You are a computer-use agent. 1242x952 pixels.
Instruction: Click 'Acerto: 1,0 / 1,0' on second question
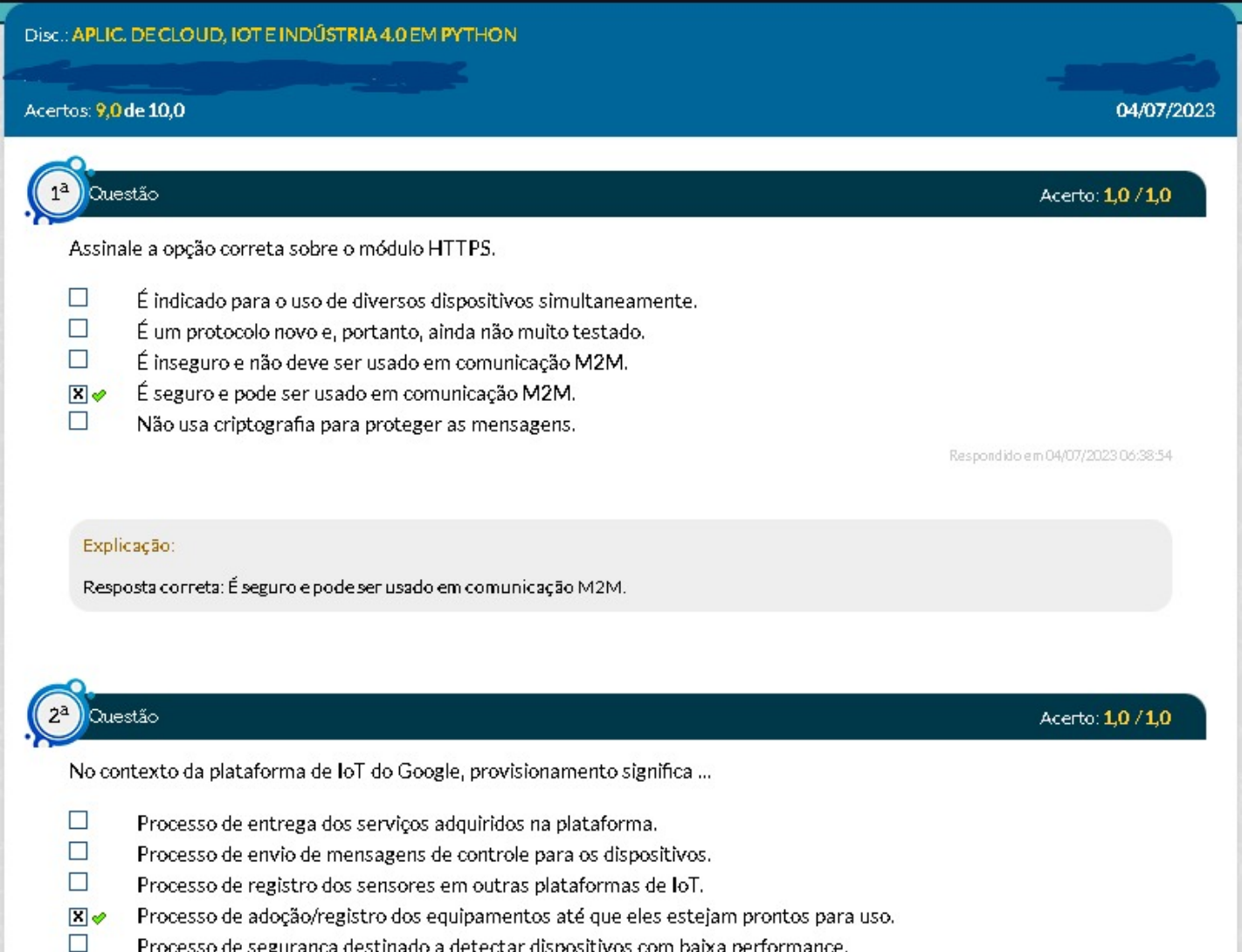[x=1105, y=718]
